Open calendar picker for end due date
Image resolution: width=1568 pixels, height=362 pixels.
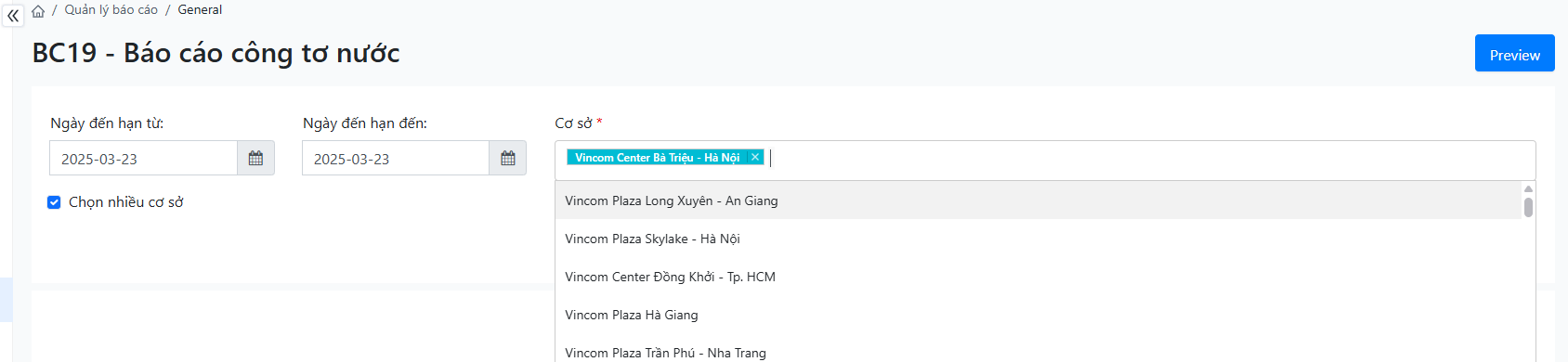tap(508, 159)
